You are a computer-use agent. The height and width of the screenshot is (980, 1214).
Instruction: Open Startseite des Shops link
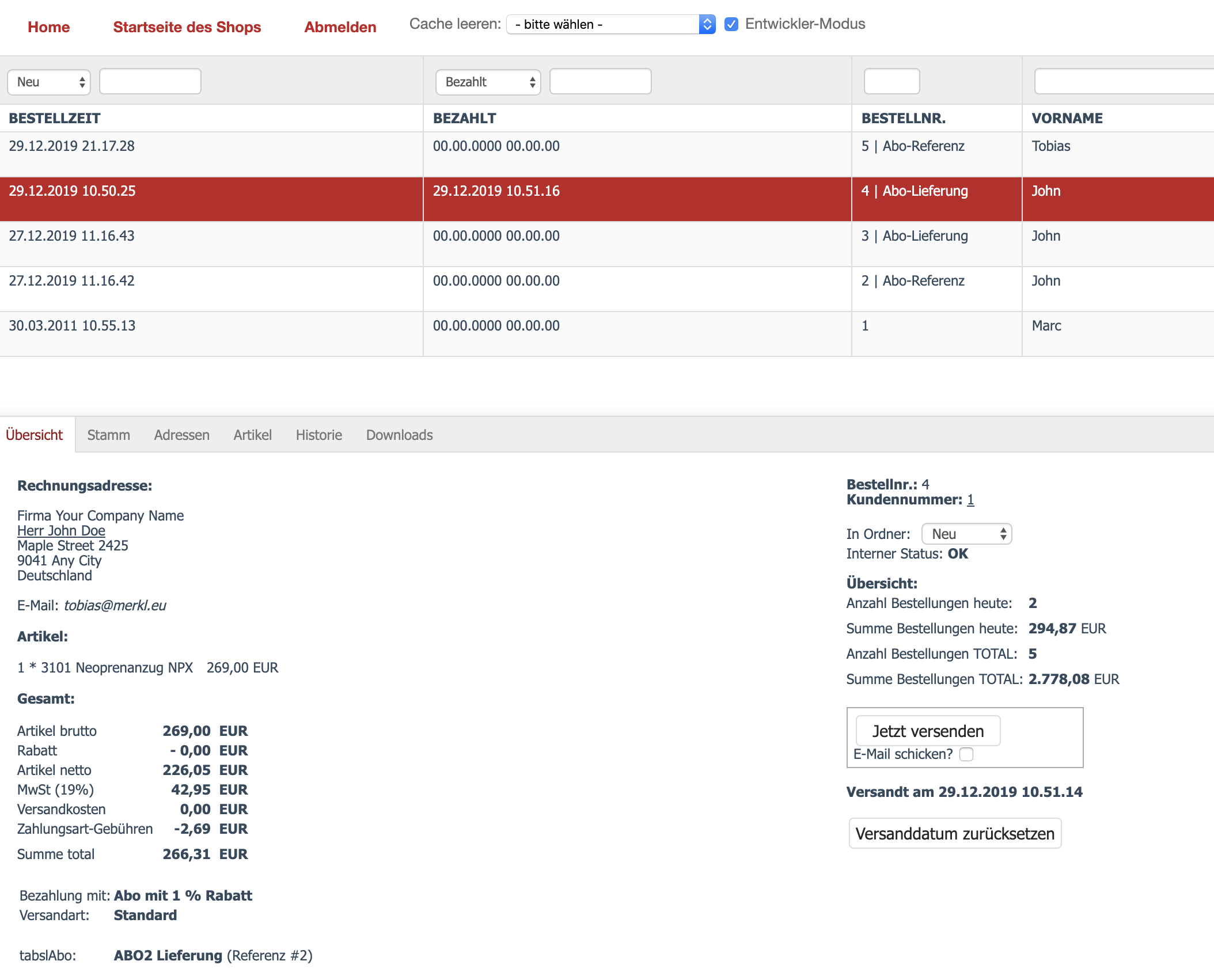(187, 27)
